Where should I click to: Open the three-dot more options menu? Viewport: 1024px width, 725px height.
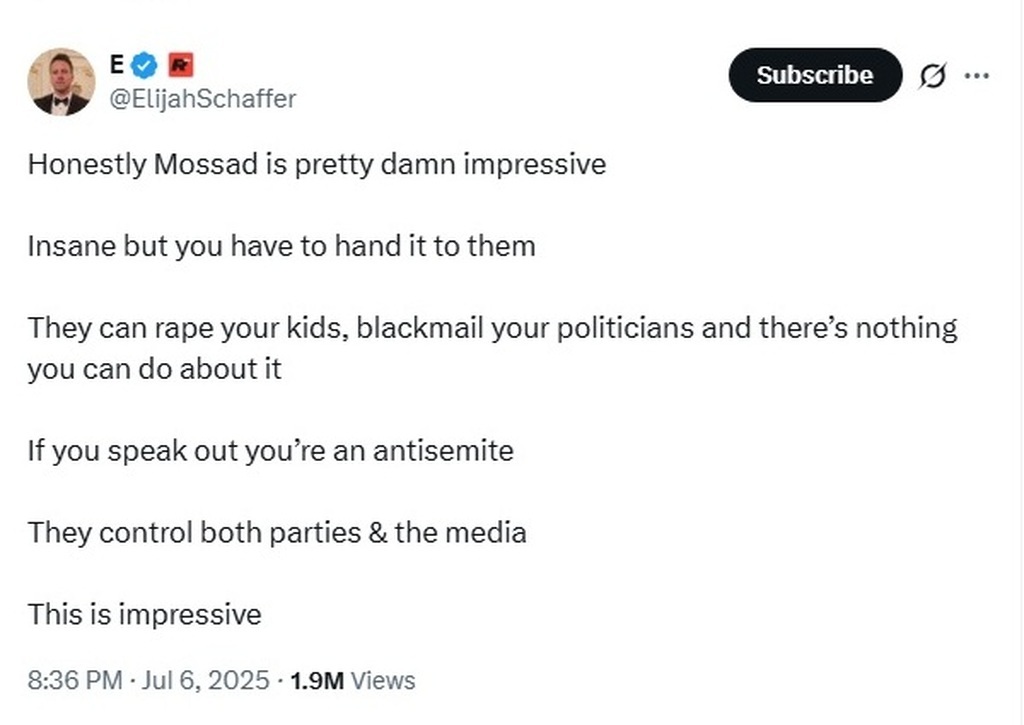coord(977,76)
